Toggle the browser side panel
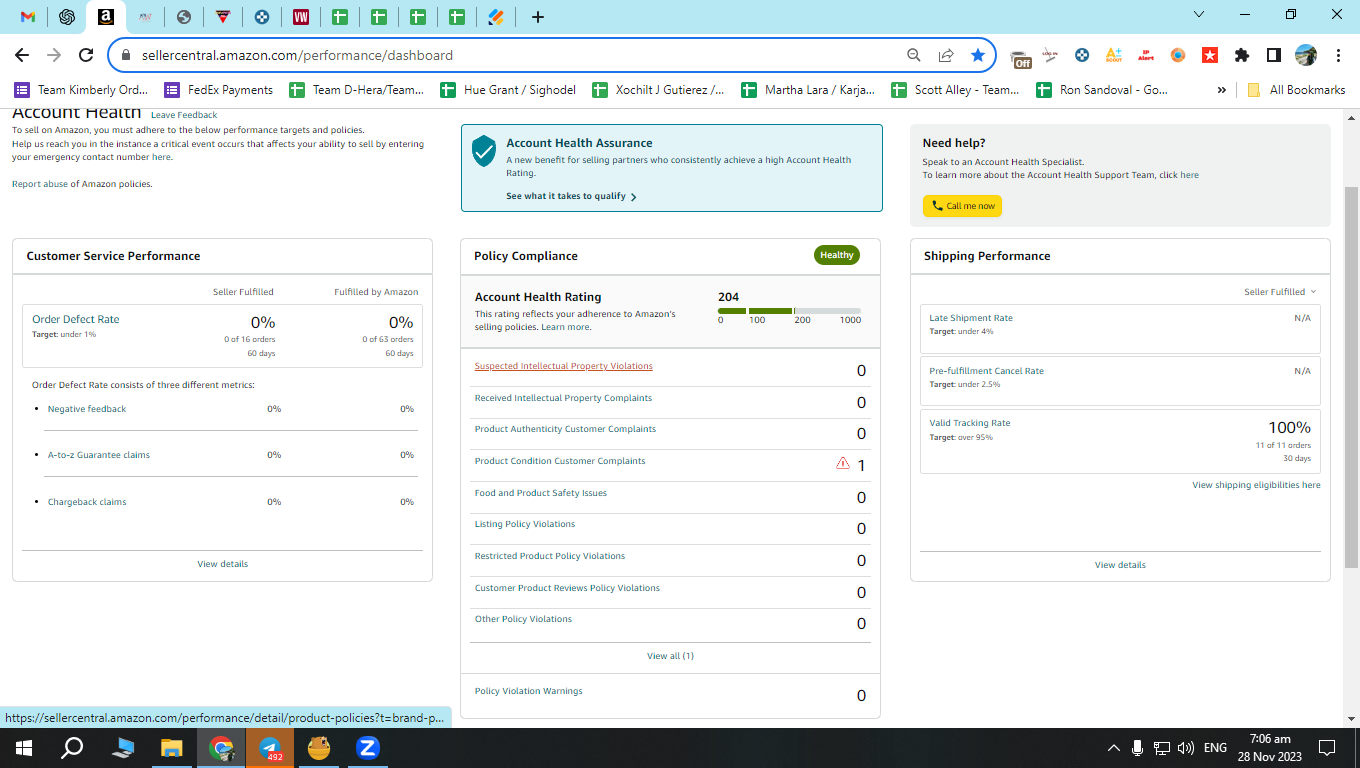This screenshot has width=1360, height=768. click(x=1274, y=56)
